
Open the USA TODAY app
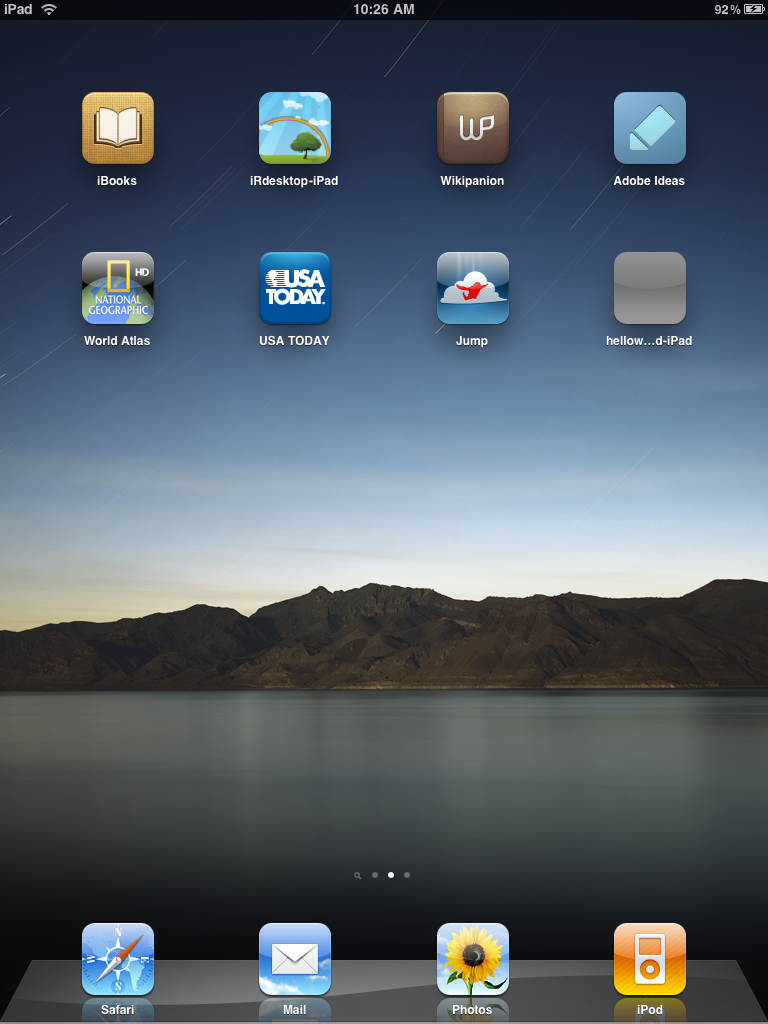click(295, 288)
